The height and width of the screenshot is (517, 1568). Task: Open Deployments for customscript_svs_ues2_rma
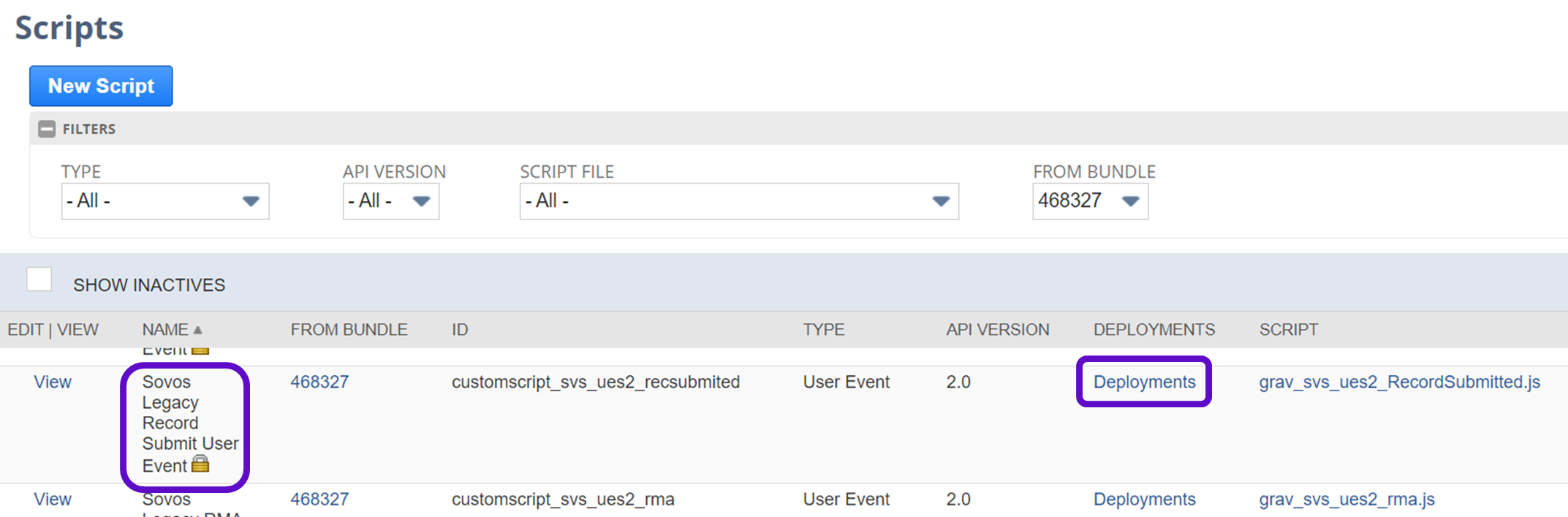[1145, 499]
